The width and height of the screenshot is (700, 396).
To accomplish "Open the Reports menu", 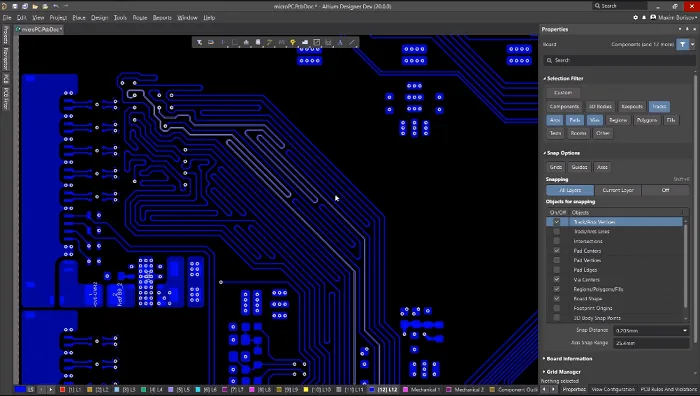I will (x=162, y=17).
